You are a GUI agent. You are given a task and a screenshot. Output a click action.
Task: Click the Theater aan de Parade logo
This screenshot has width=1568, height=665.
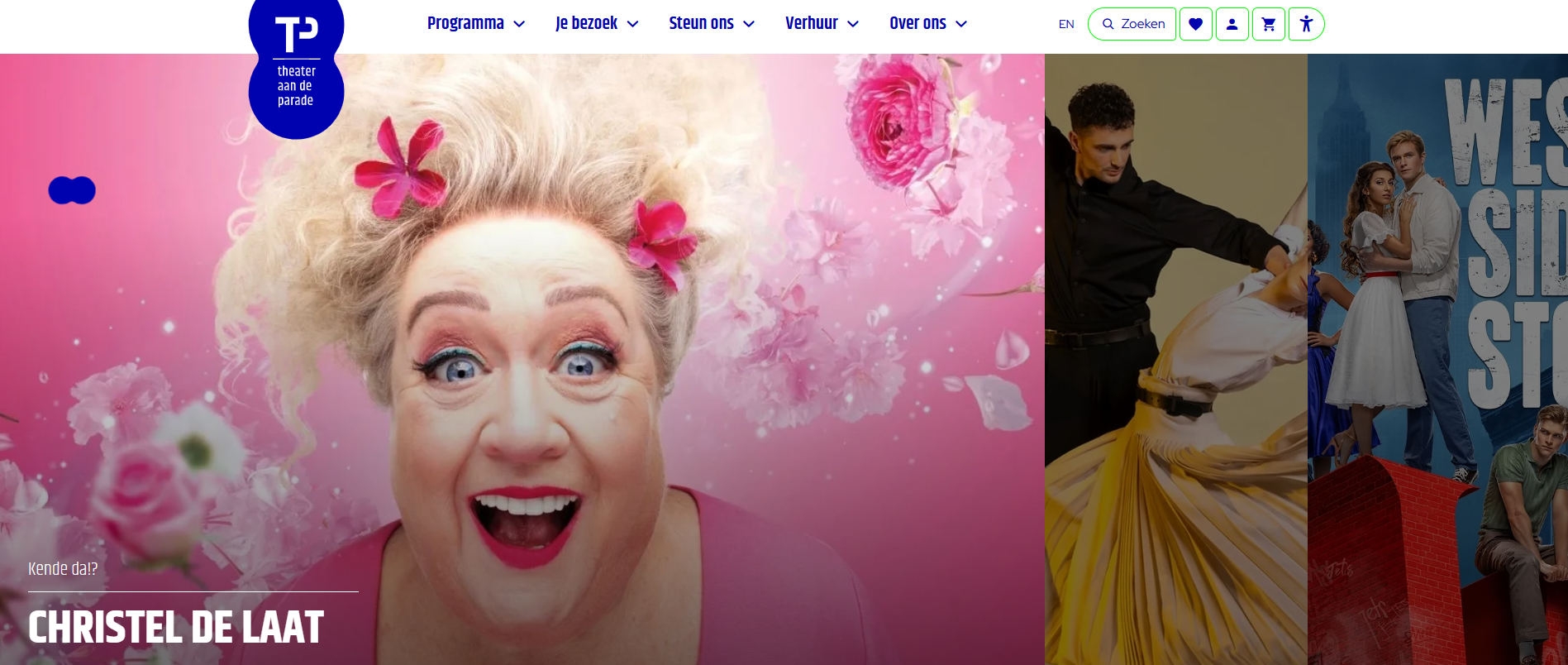pyautogui.click(x=296, y=66)
